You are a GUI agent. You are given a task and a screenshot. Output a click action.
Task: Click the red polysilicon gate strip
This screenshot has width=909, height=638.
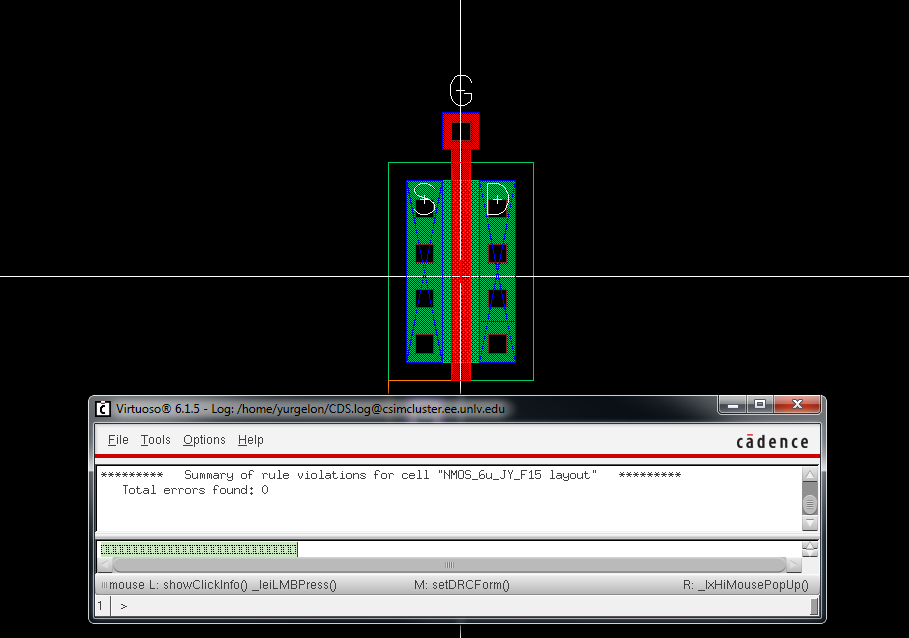coord(461,240)
